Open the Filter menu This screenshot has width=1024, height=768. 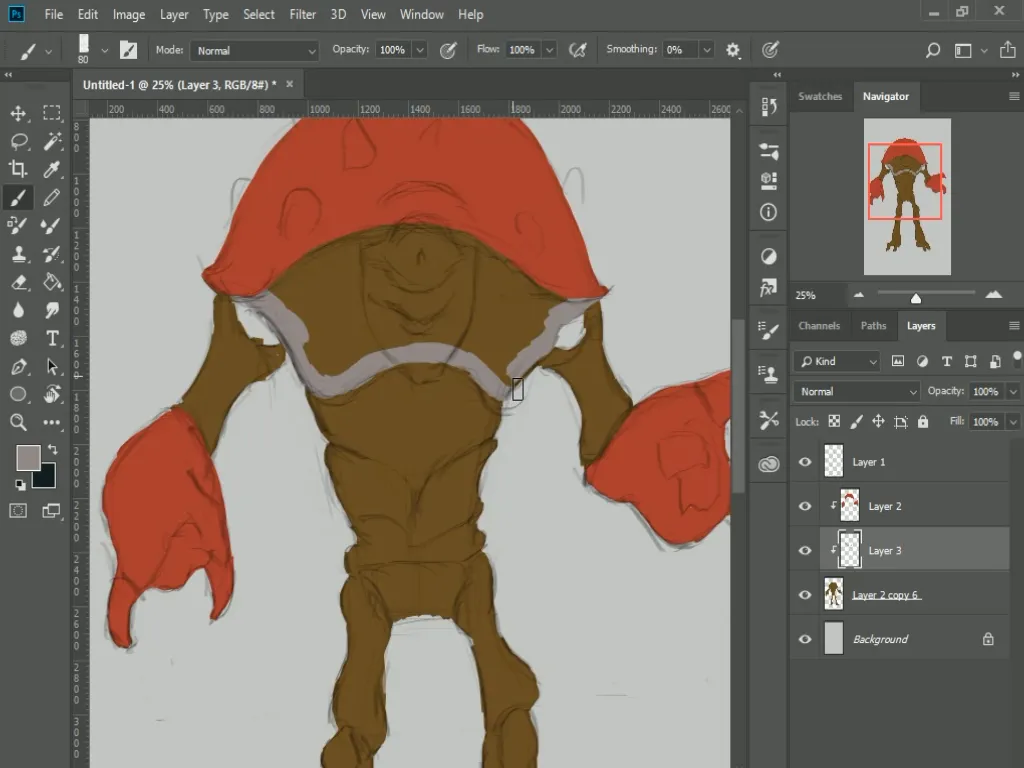(x=302, y=14)
